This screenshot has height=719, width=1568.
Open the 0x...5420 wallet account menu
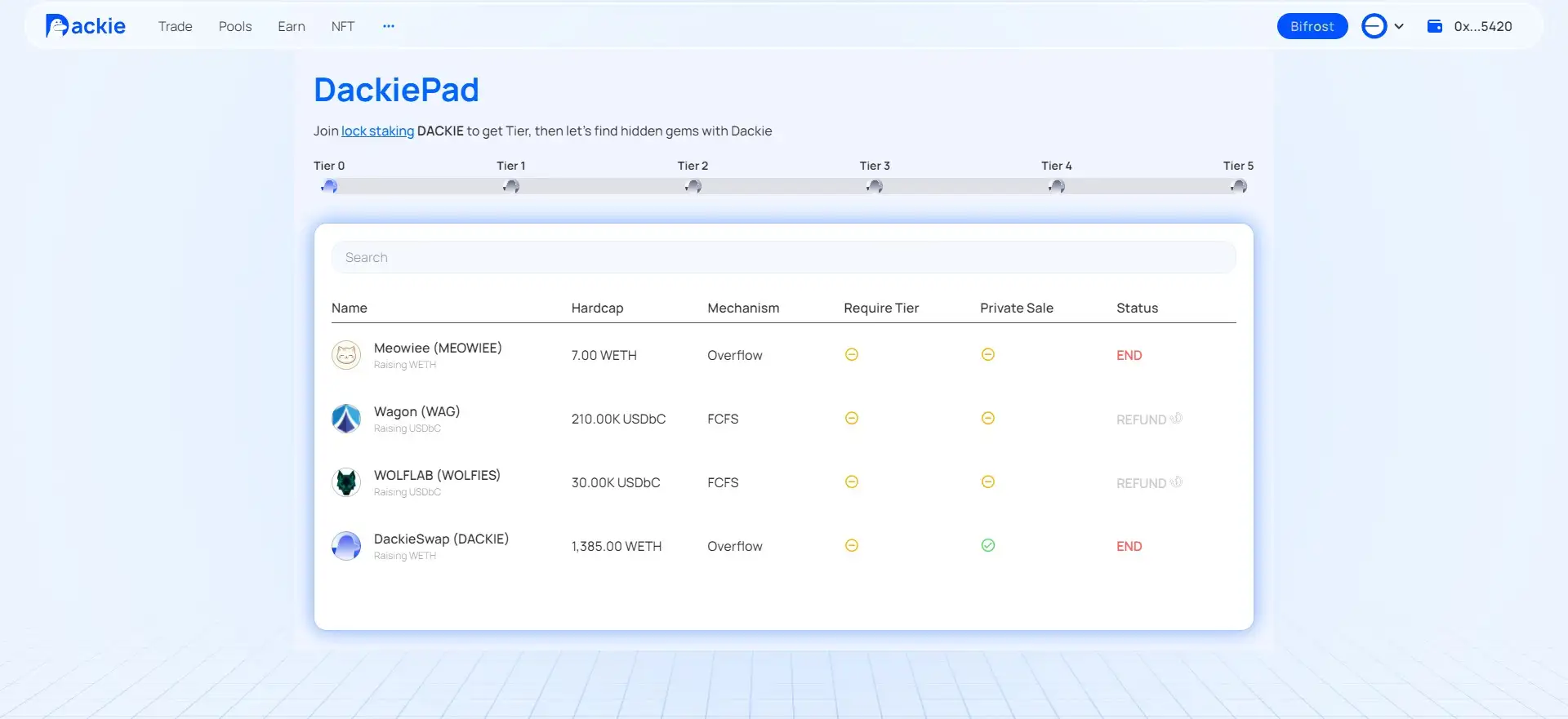[1482, 26]
